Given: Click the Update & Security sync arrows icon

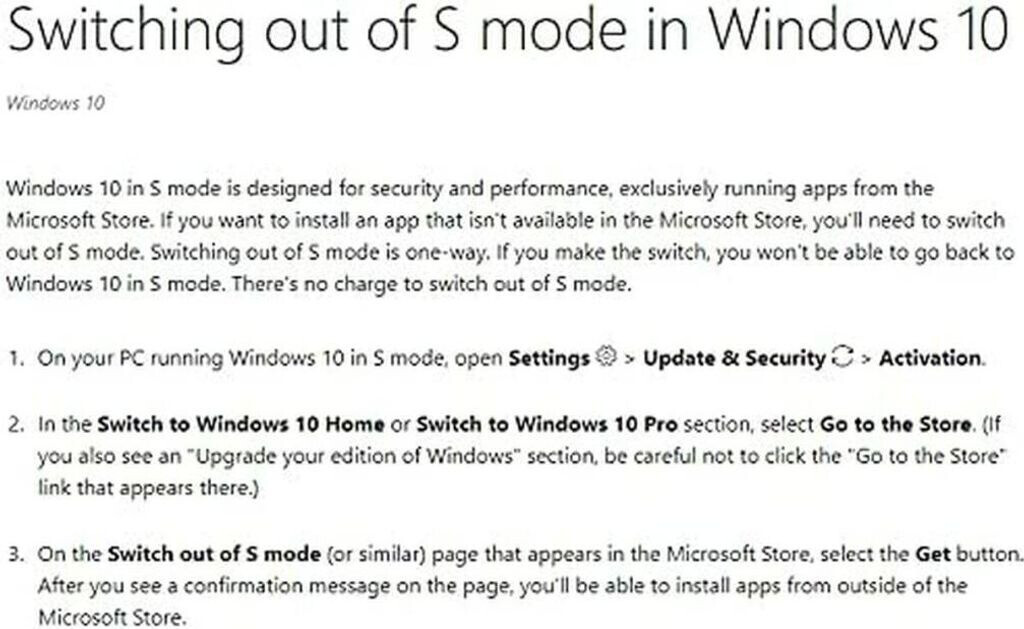Looking at the screenshot, I should (x=842, y=357).
